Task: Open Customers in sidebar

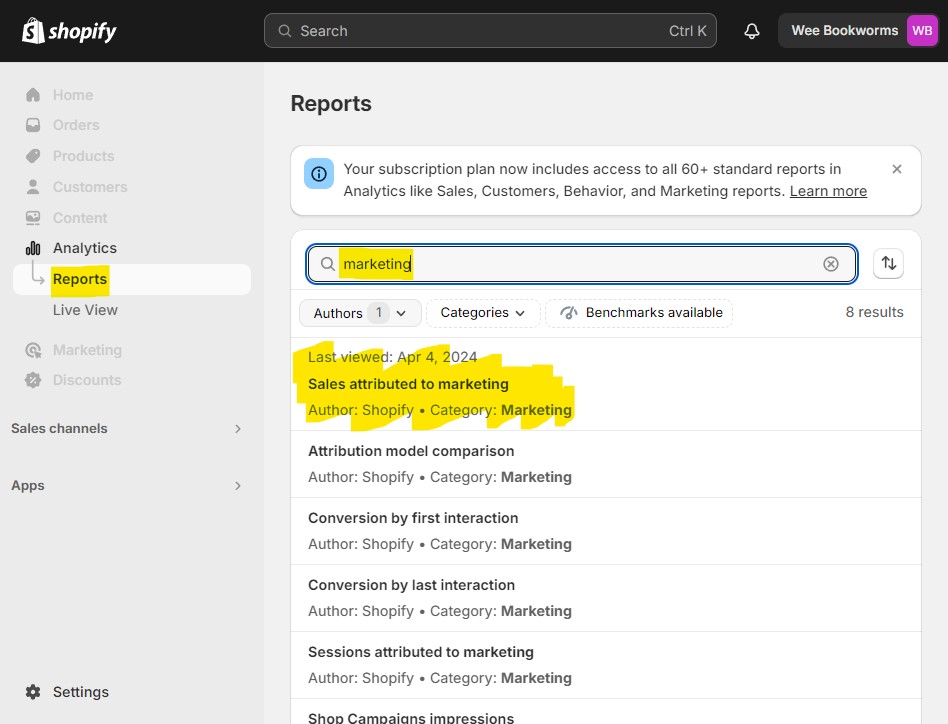Action: 90,187
